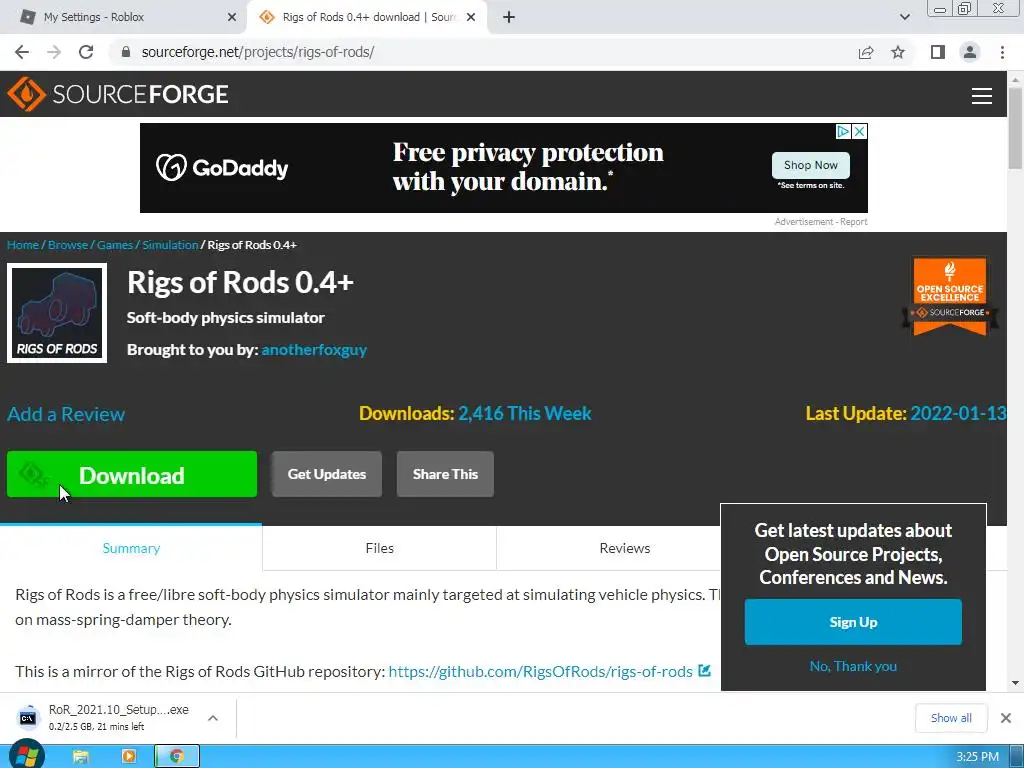This screenshot has width=1024, height=768.
Task: Open the Games breadcrumb link
Action: pyautogui.click(x=115, y=245)
